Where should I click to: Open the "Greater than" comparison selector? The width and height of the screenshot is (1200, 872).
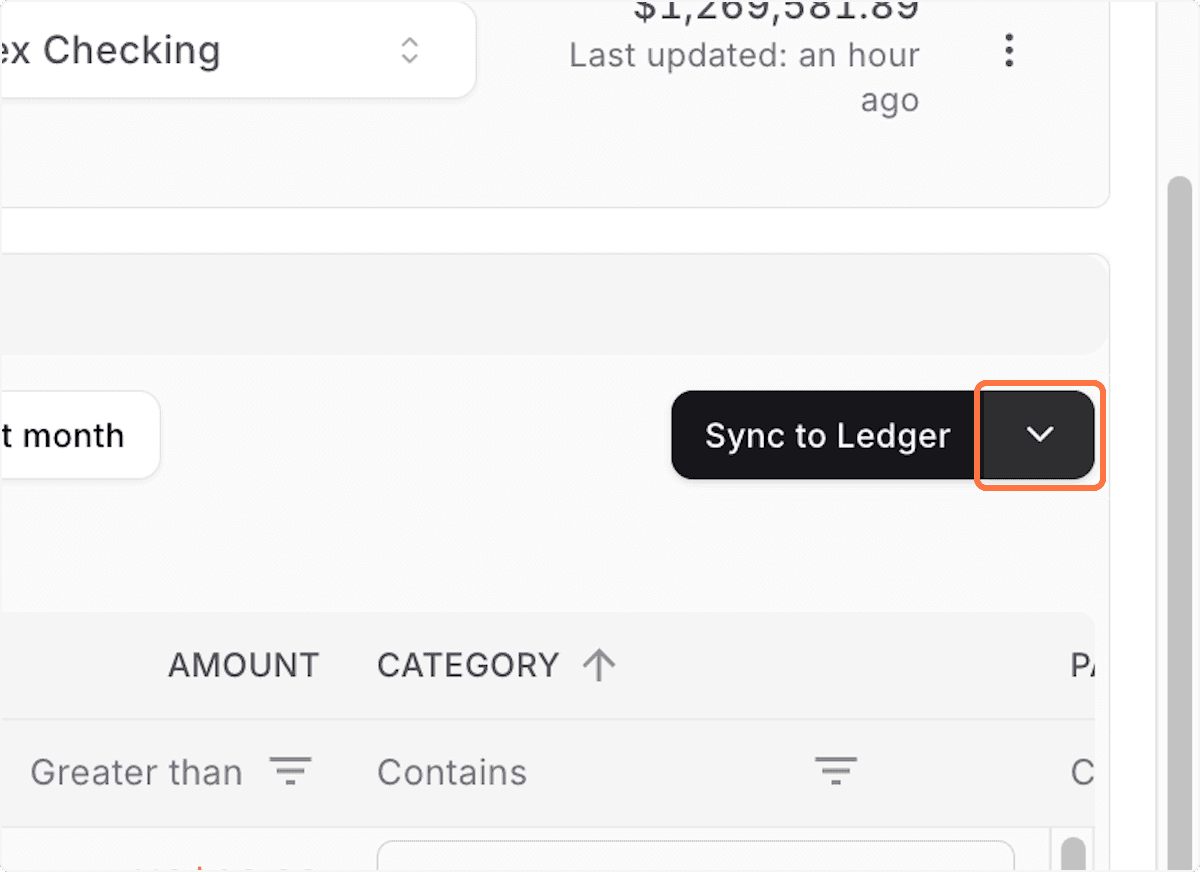pos(137,771)
